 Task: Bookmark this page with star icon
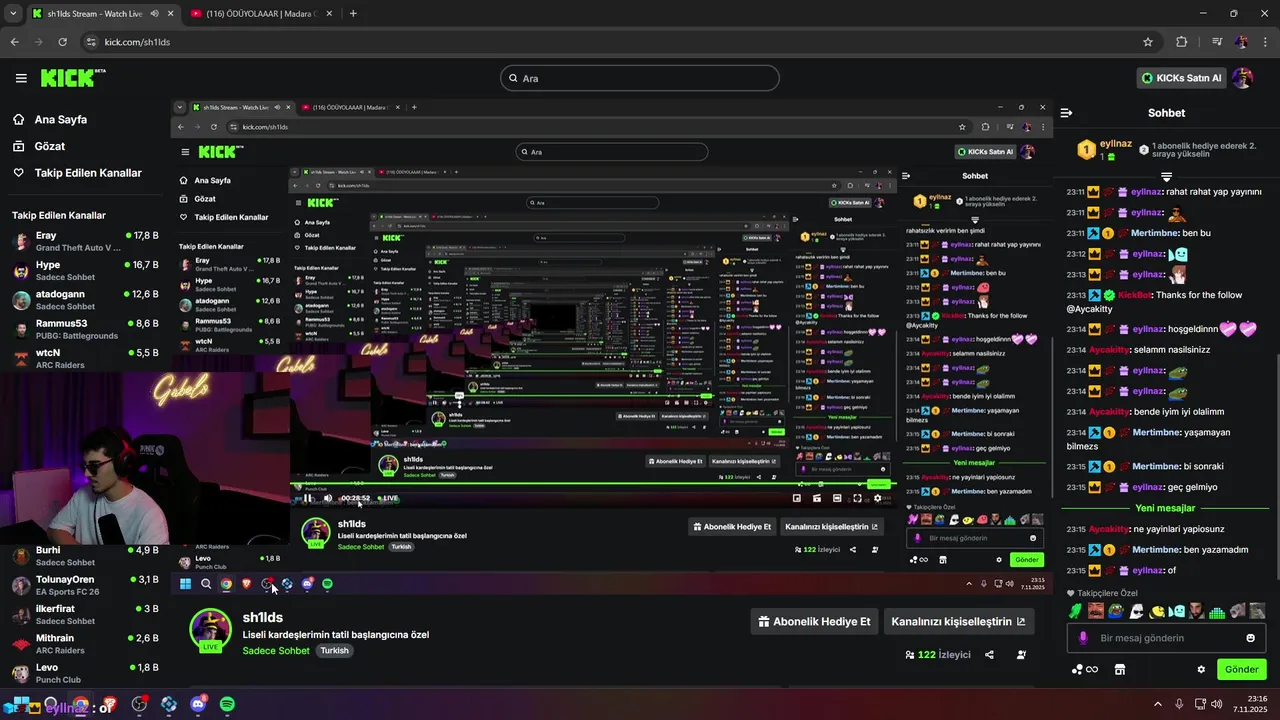1148,42
